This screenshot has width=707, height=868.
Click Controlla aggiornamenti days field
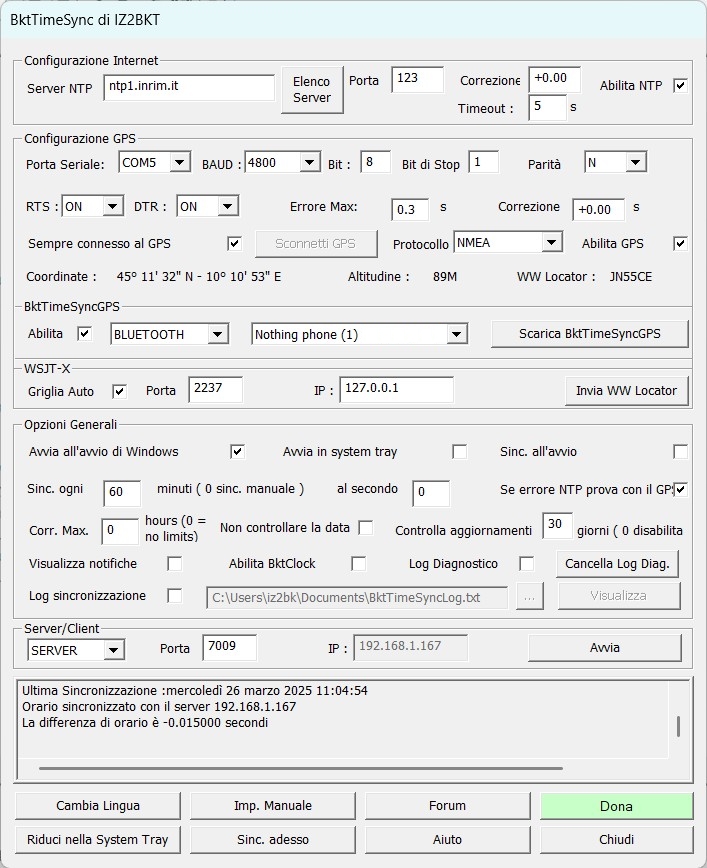557,526
